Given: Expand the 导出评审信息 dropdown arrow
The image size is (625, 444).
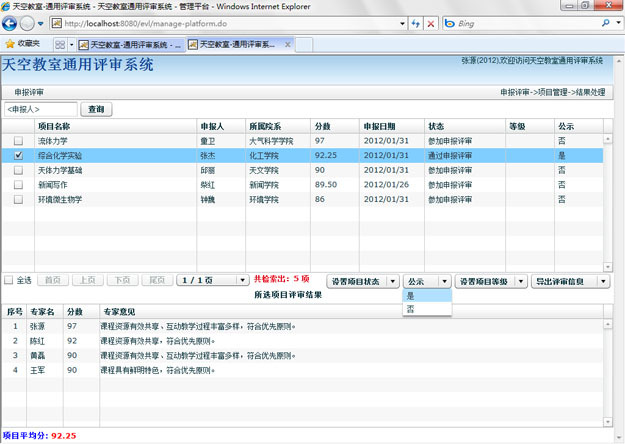Looking at the screenshot, I should point(603,281).
